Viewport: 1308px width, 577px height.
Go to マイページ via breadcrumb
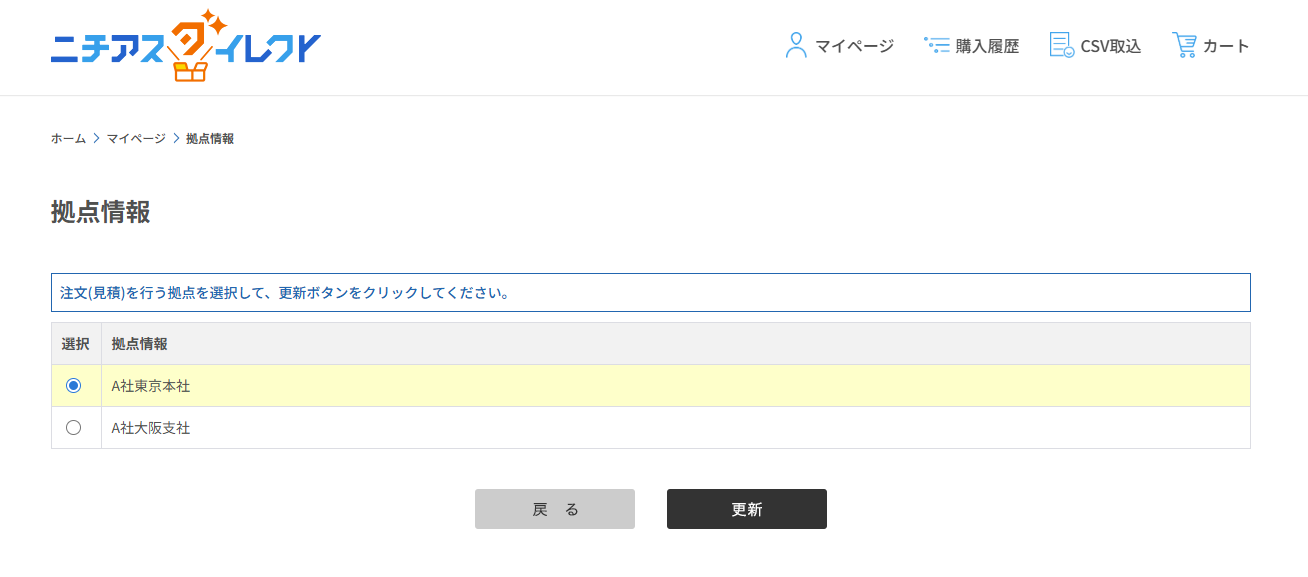click(x=136, y=138)
